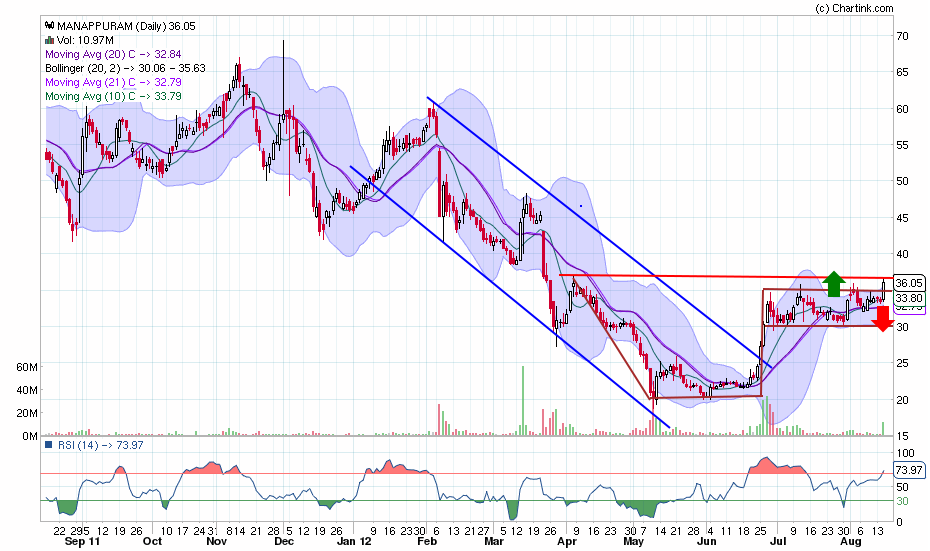Click the Jul month label

(778, 542)
